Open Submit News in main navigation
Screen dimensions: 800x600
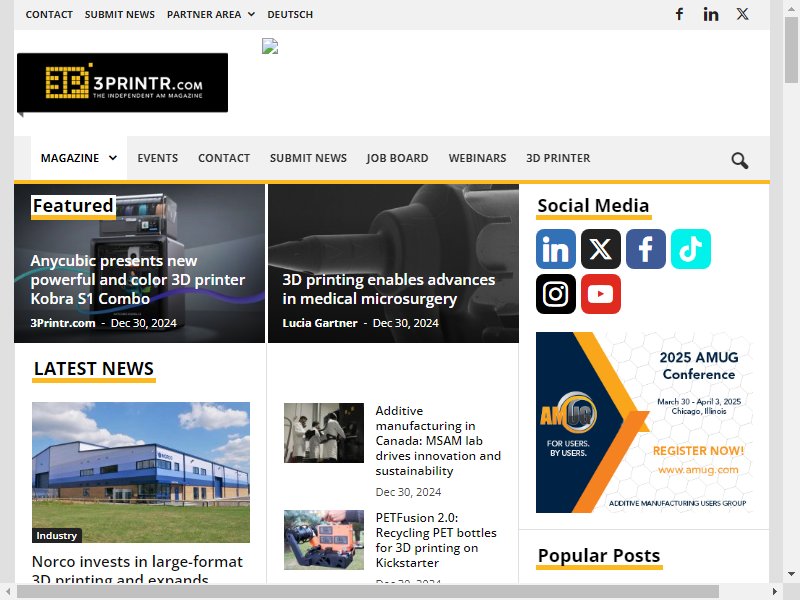[x=308, y=158]
